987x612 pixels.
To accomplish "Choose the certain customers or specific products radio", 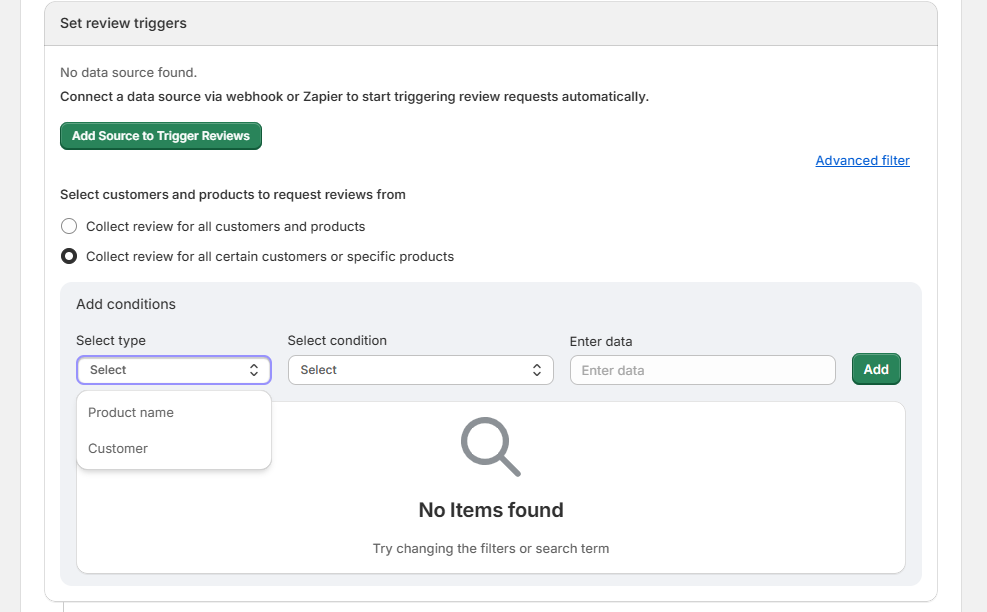I will tap(69, 256).
